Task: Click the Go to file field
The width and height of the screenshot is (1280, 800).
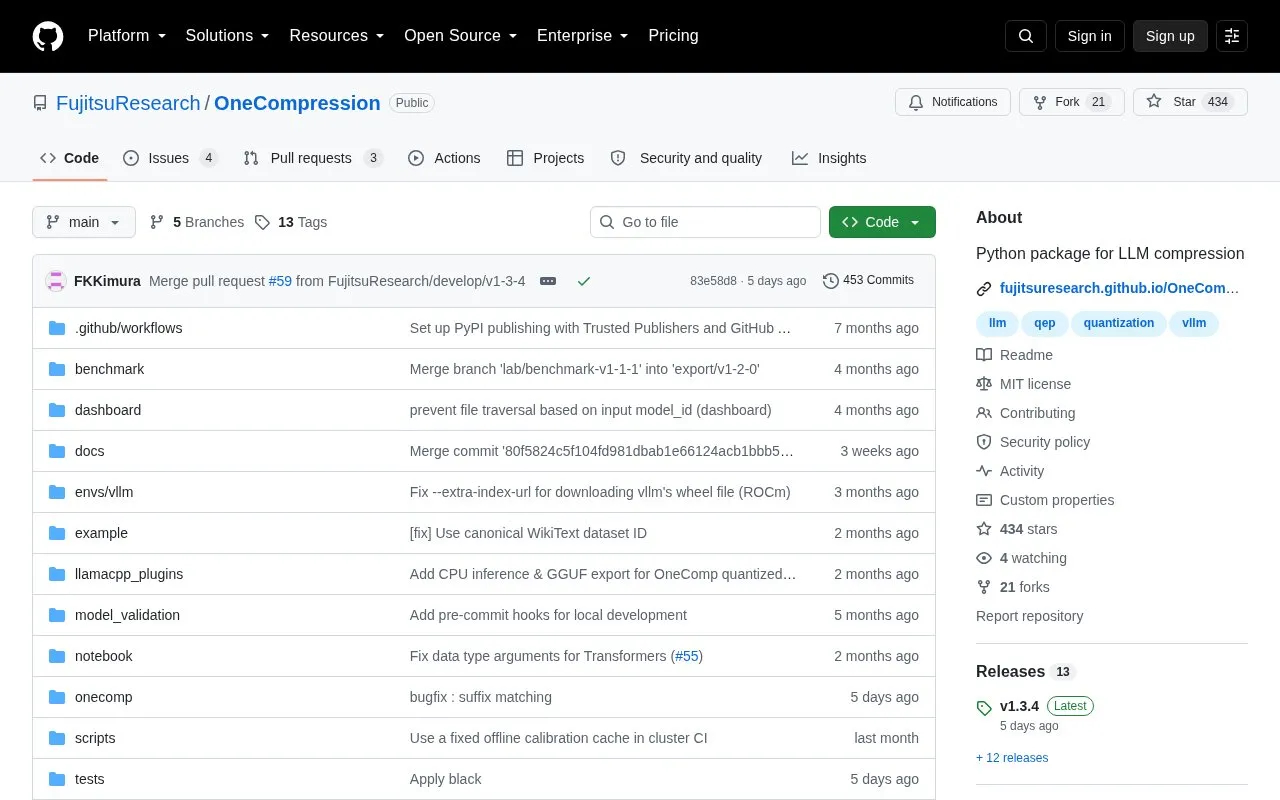Action: point(705,222)
